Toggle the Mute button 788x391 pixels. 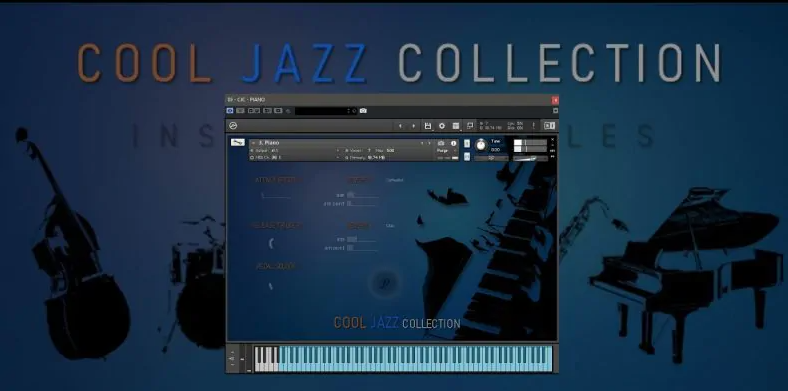pos(467,157)
